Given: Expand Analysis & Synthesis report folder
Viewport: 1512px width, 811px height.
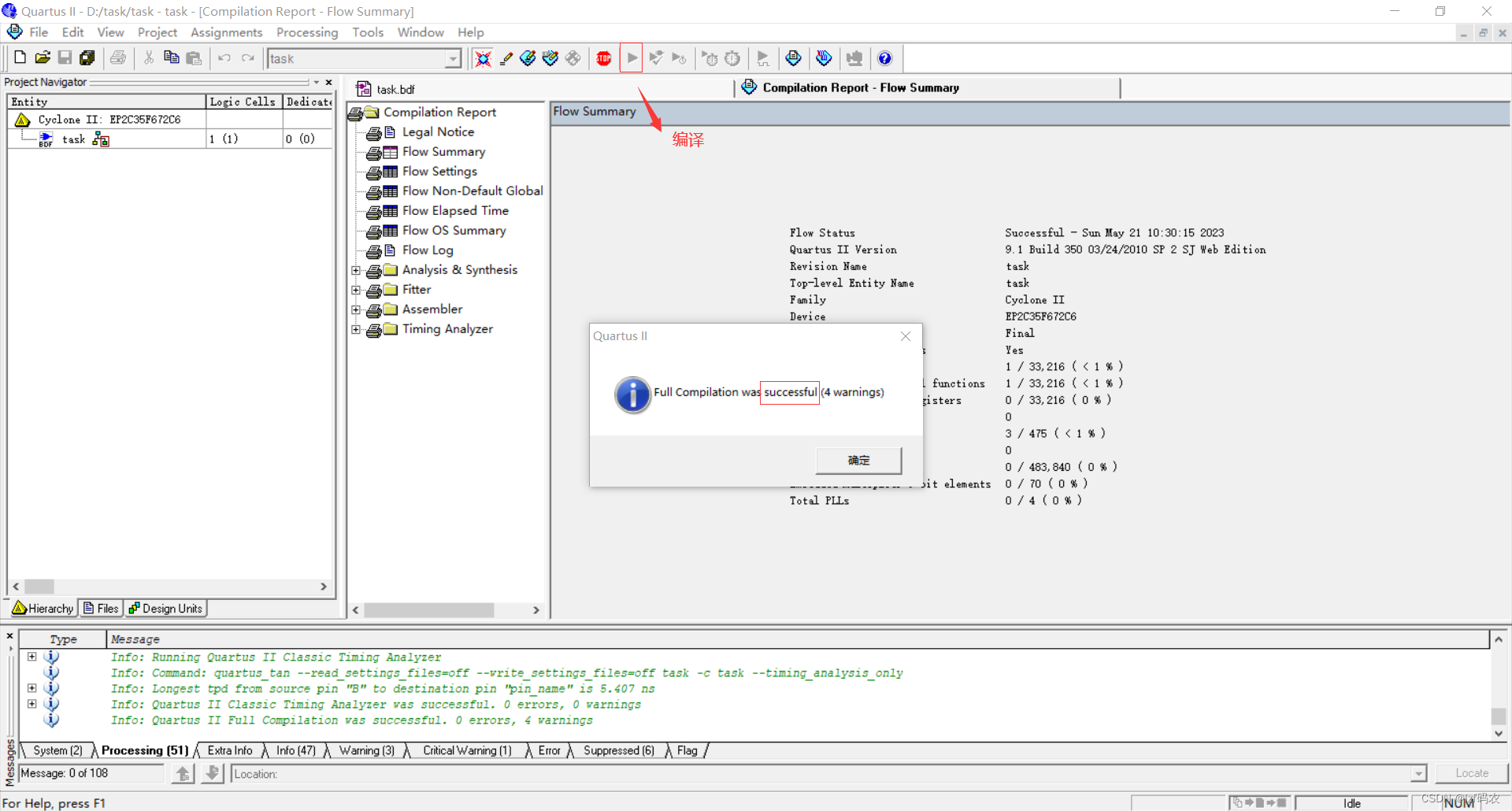Looking at the screenshot, I should pyautogui.click(x=356, y=270).
